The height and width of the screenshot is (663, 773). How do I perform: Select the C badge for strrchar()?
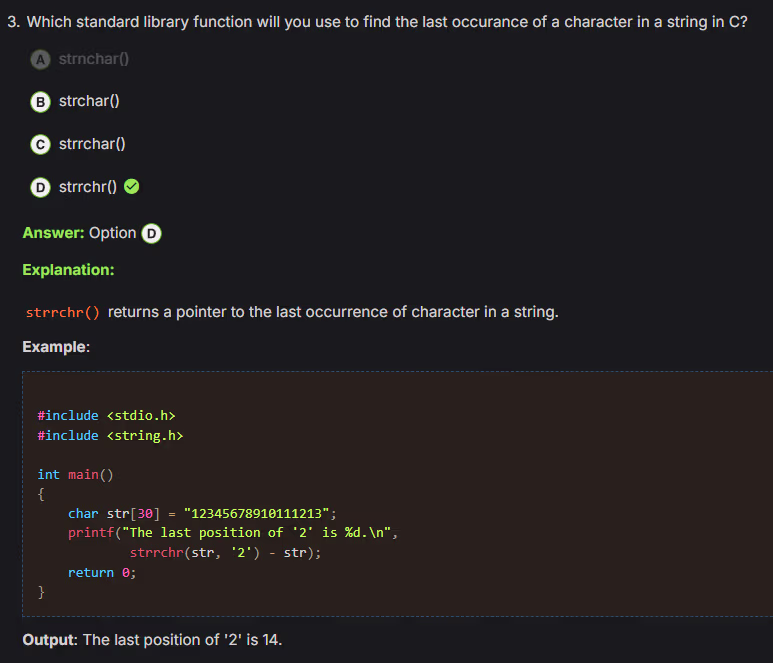tap(40, 144)
